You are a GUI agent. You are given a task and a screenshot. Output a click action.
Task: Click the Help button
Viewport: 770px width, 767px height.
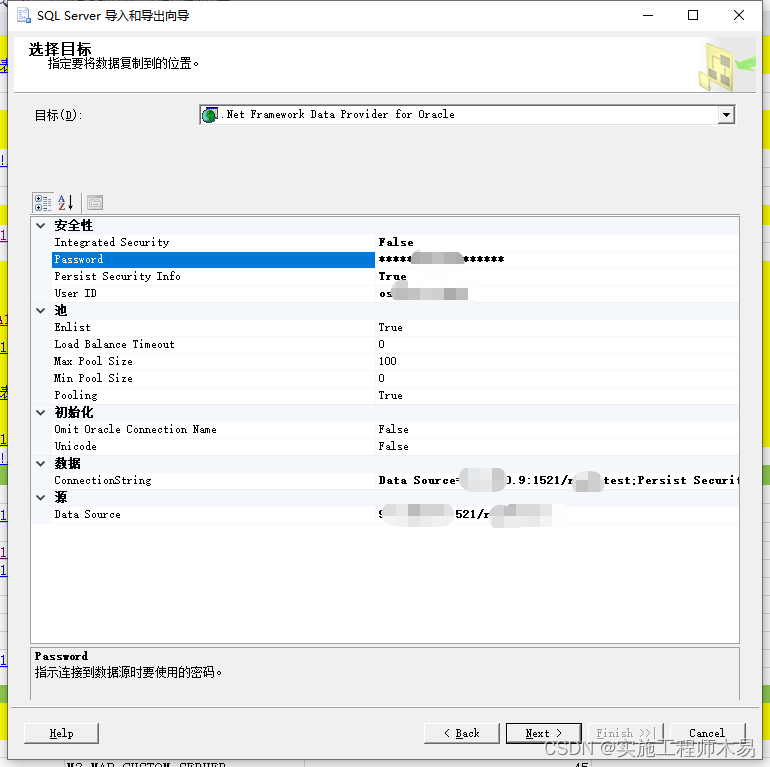(x=61, y=733)
